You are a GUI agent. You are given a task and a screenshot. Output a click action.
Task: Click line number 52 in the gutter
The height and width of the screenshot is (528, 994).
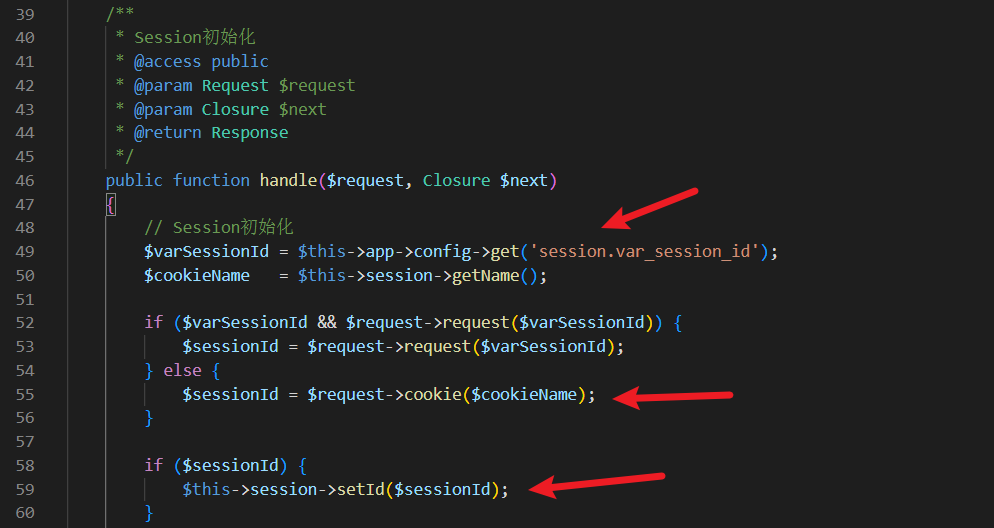point(25,323)
